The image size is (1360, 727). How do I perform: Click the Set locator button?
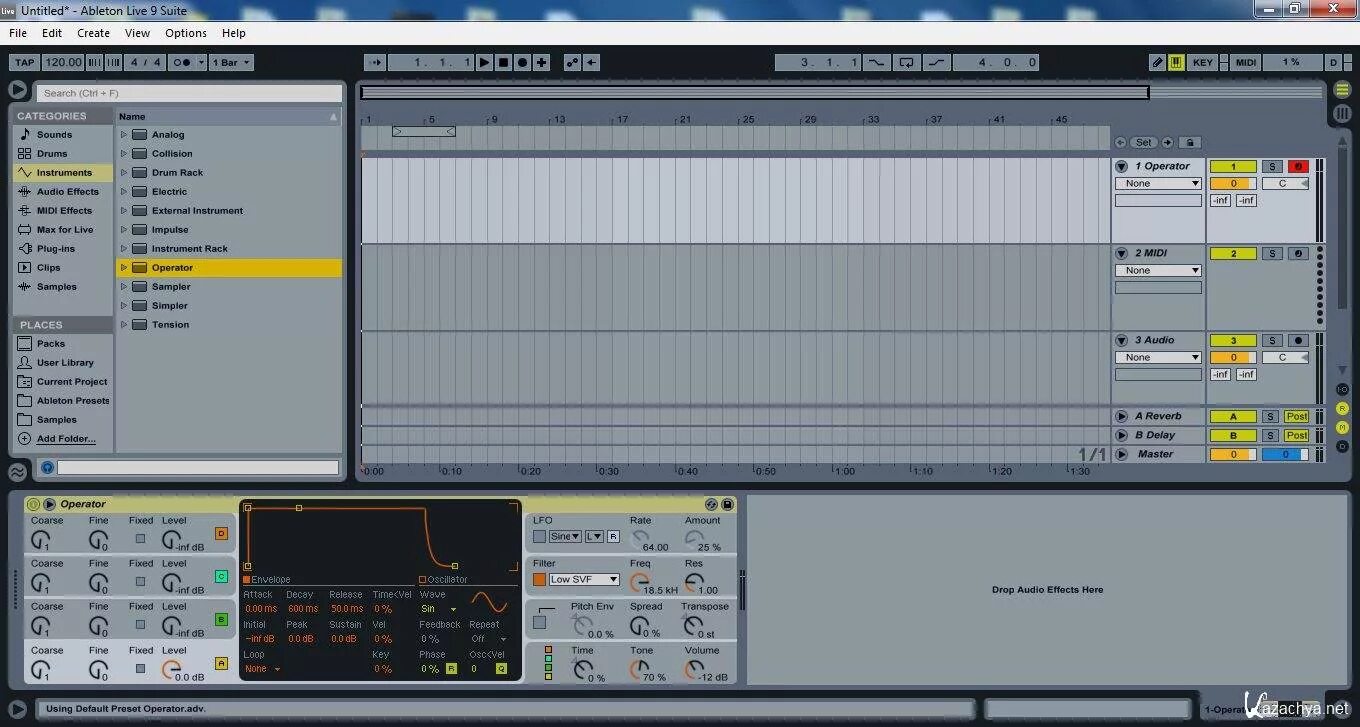pyautogui.click(x=1143, y=142)
